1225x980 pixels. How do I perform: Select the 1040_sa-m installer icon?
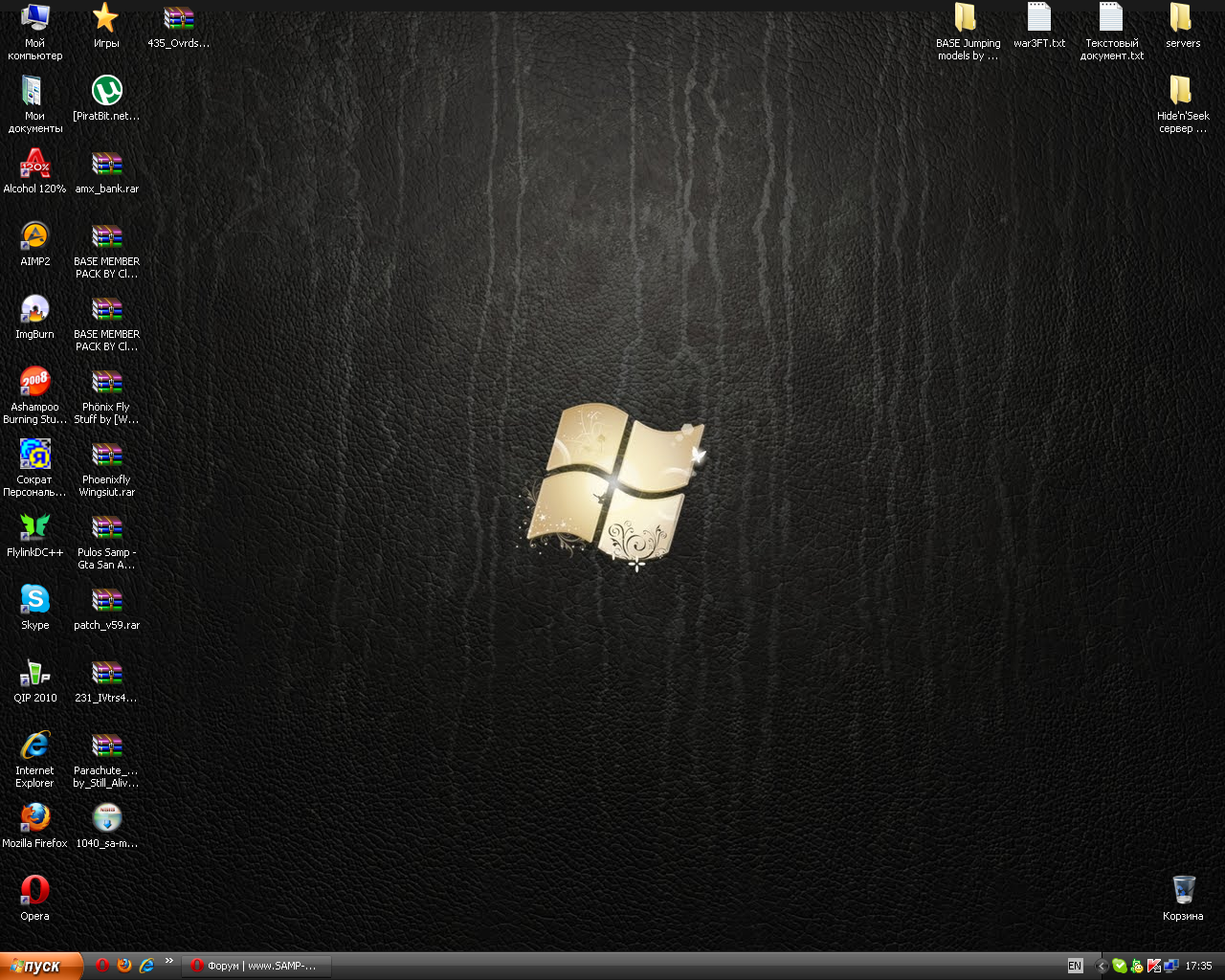tap(106, 826)
